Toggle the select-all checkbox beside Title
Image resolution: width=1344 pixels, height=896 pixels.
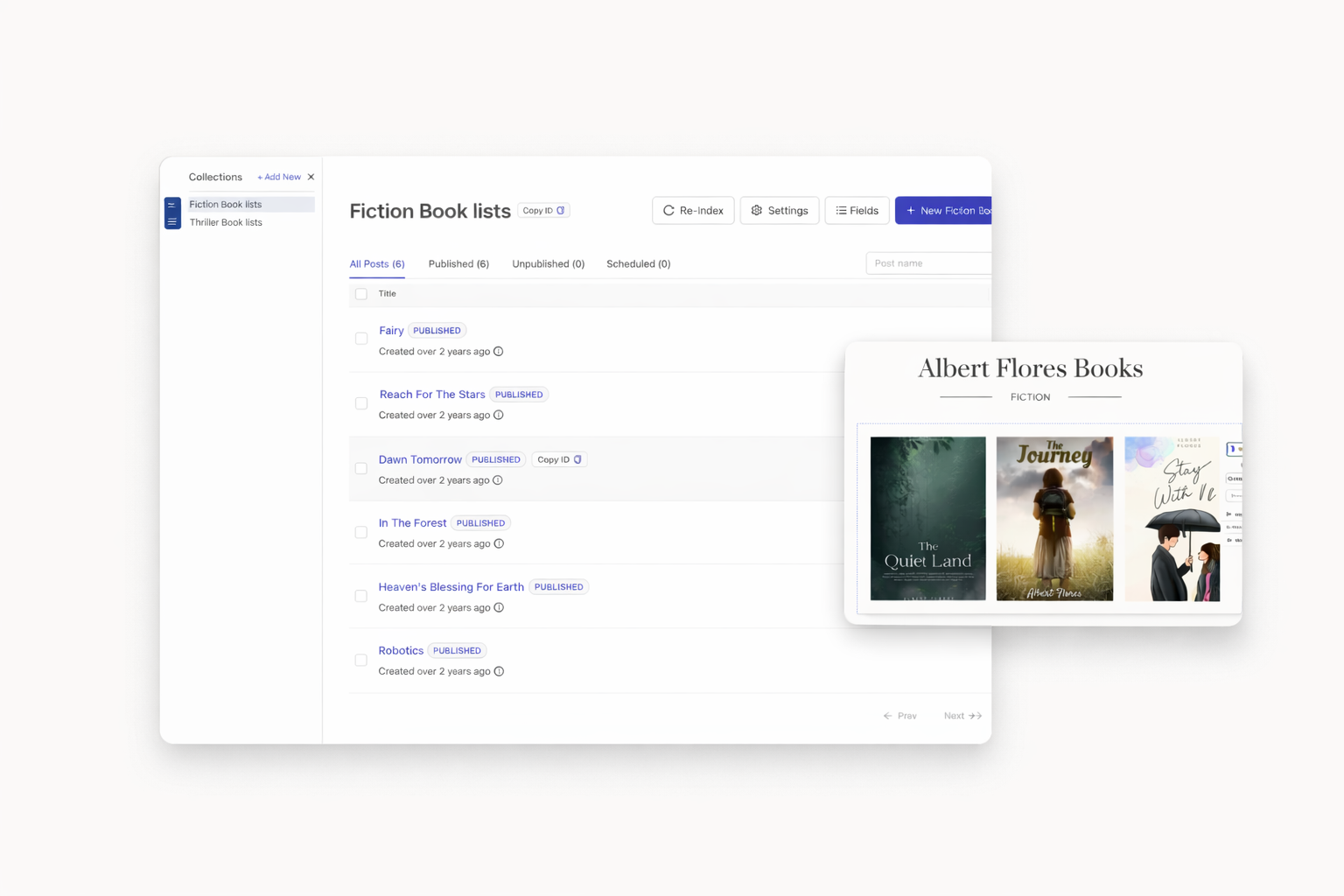[361, 294]
